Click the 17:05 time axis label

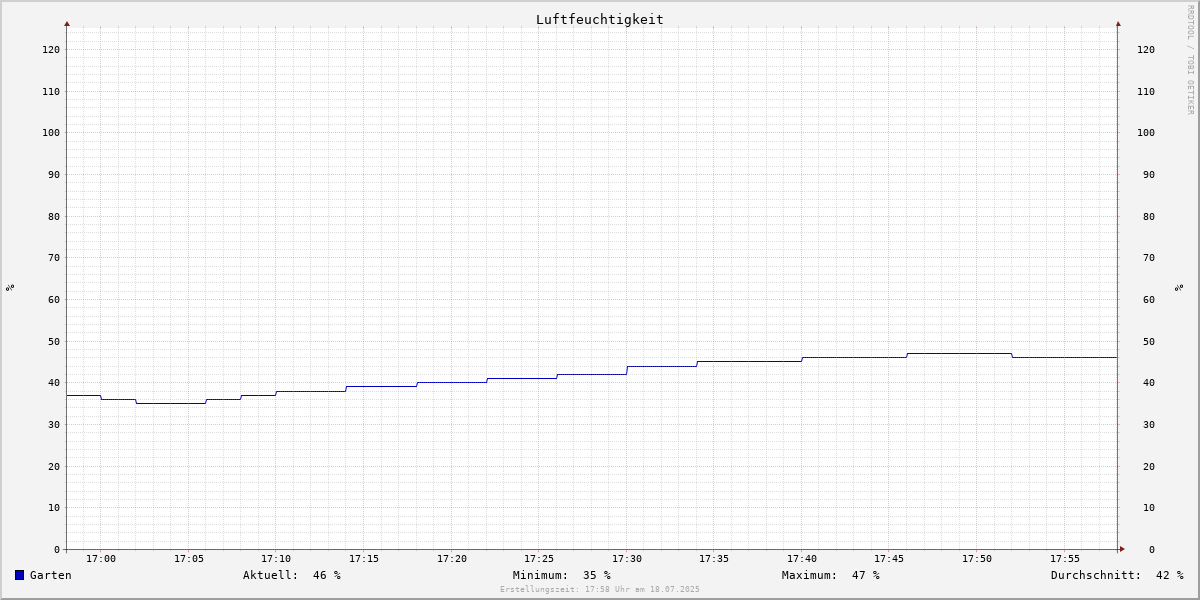(x=189, y=559)
